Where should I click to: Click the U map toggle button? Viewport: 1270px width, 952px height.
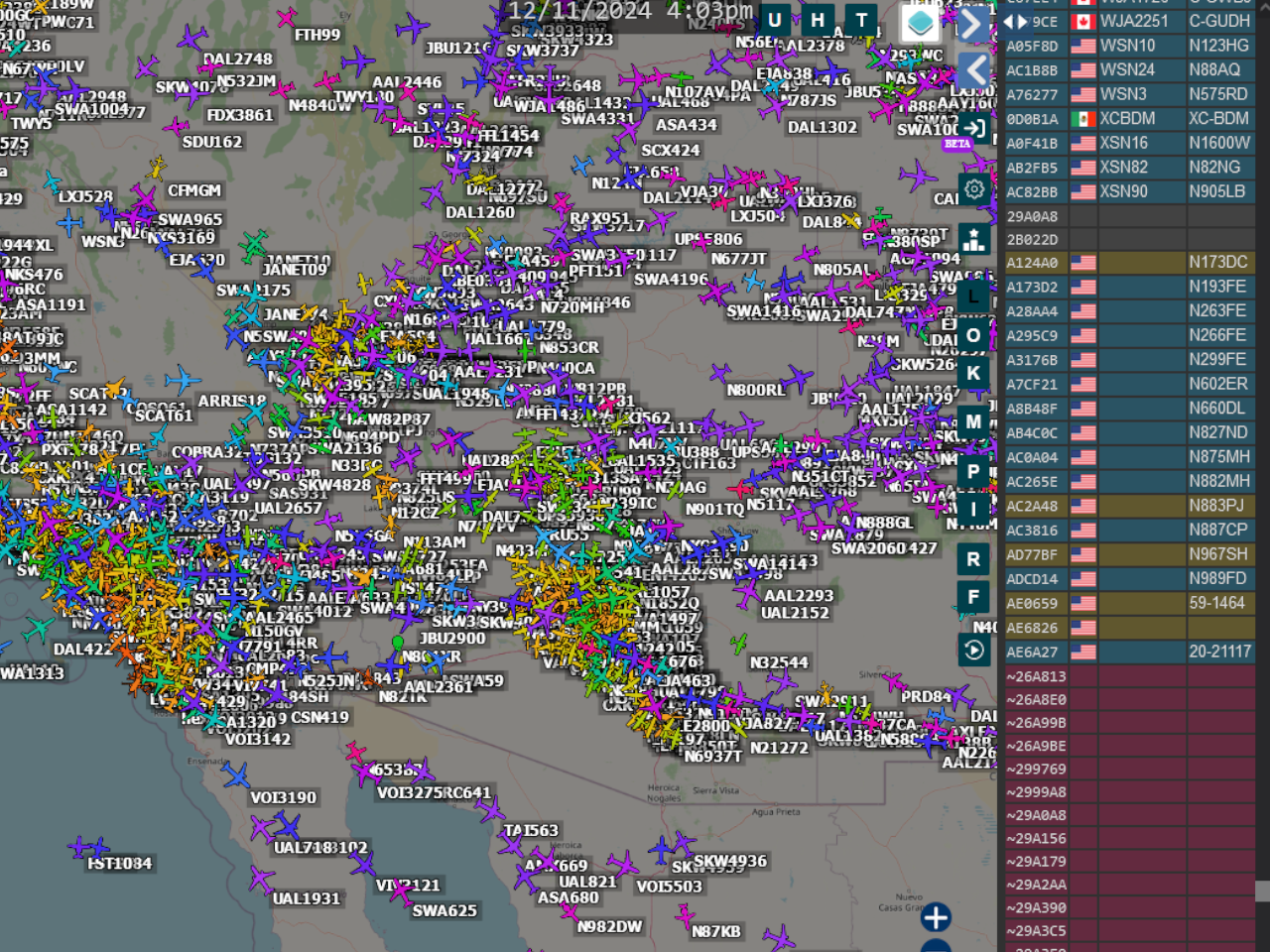coord(775,21)
